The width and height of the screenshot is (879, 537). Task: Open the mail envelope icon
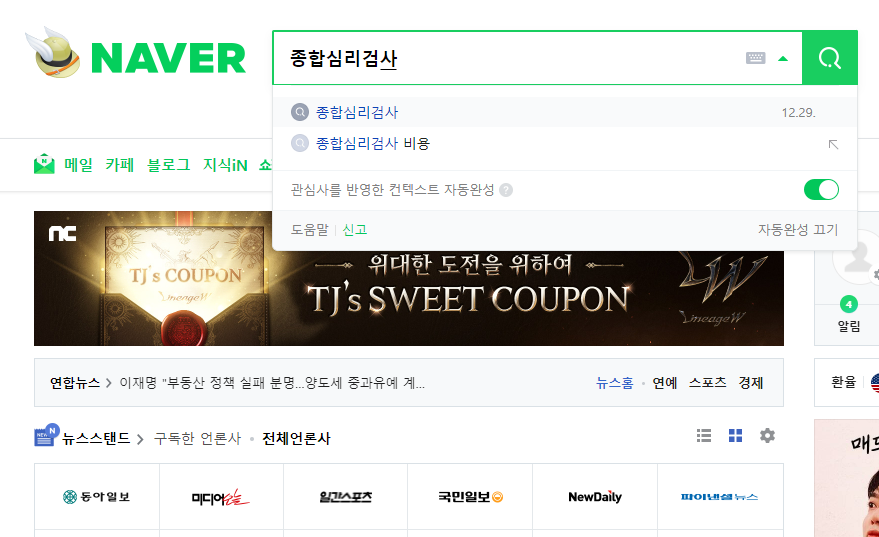coord(44,164)
